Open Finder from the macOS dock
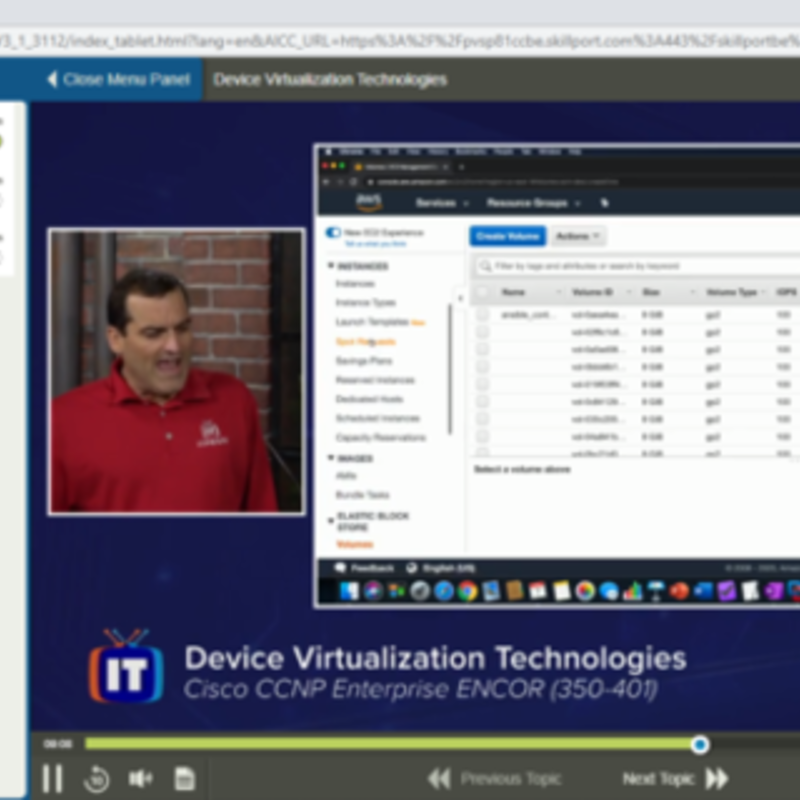The width and height of the screenshot is (800, 800). click(349, 591)
